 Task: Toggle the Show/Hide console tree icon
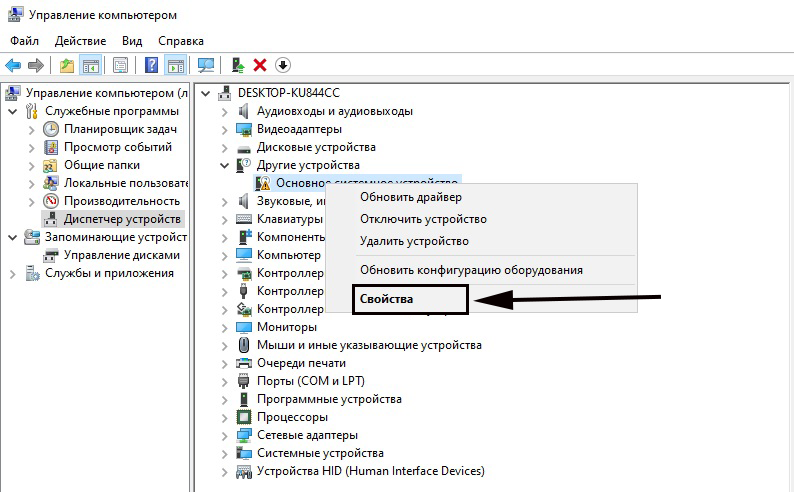pos(91,65)
